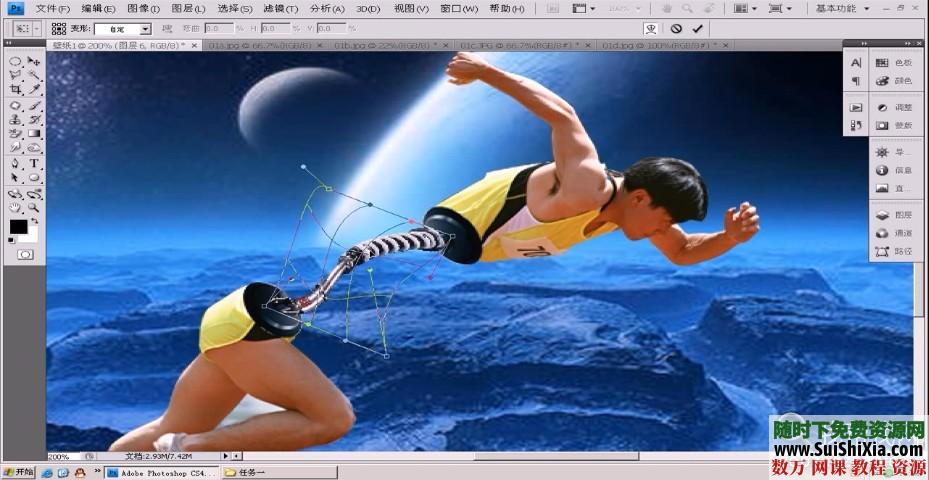Image resolution: width=929 pixels, height=480 pixels.
Task: Pick the Horizontal Type tool
Action: (34, 163)
